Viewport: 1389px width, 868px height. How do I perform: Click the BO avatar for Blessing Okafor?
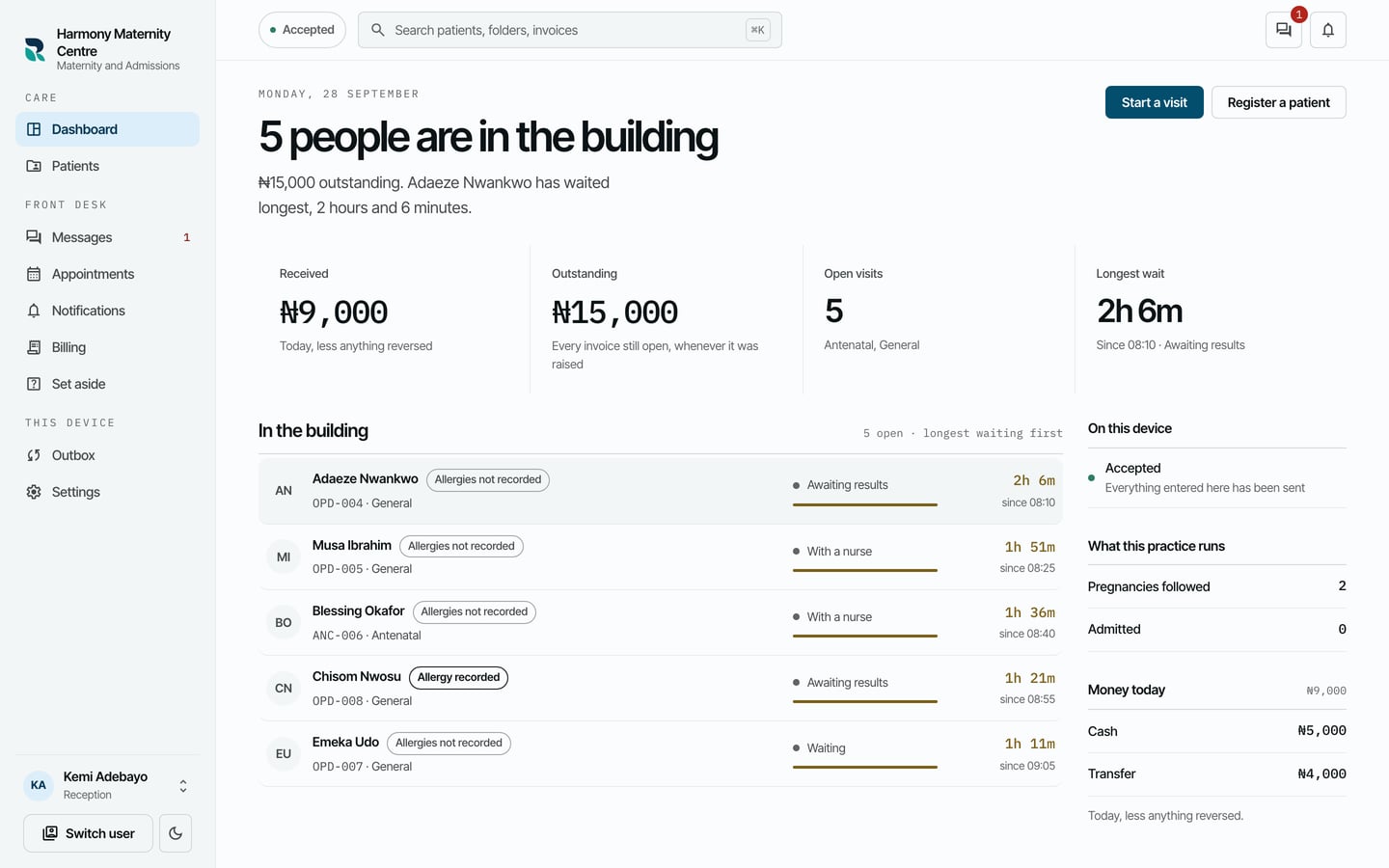point(284,622)
